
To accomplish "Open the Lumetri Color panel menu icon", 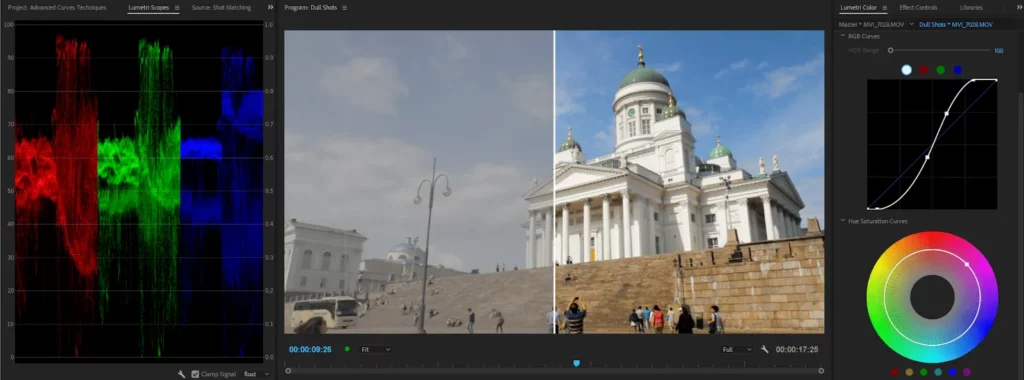I will click(884, 8).
